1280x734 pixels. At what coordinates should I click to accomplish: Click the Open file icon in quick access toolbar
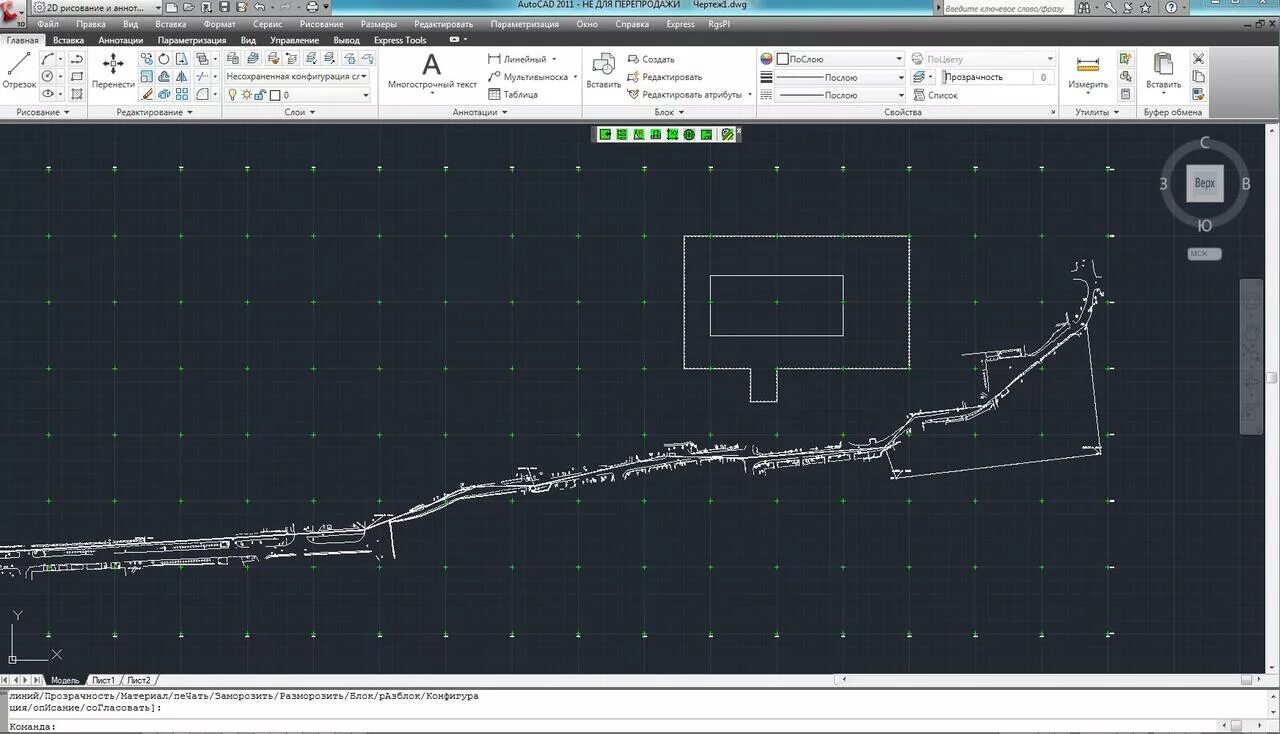pyautogui.click(x=190, y=7)
